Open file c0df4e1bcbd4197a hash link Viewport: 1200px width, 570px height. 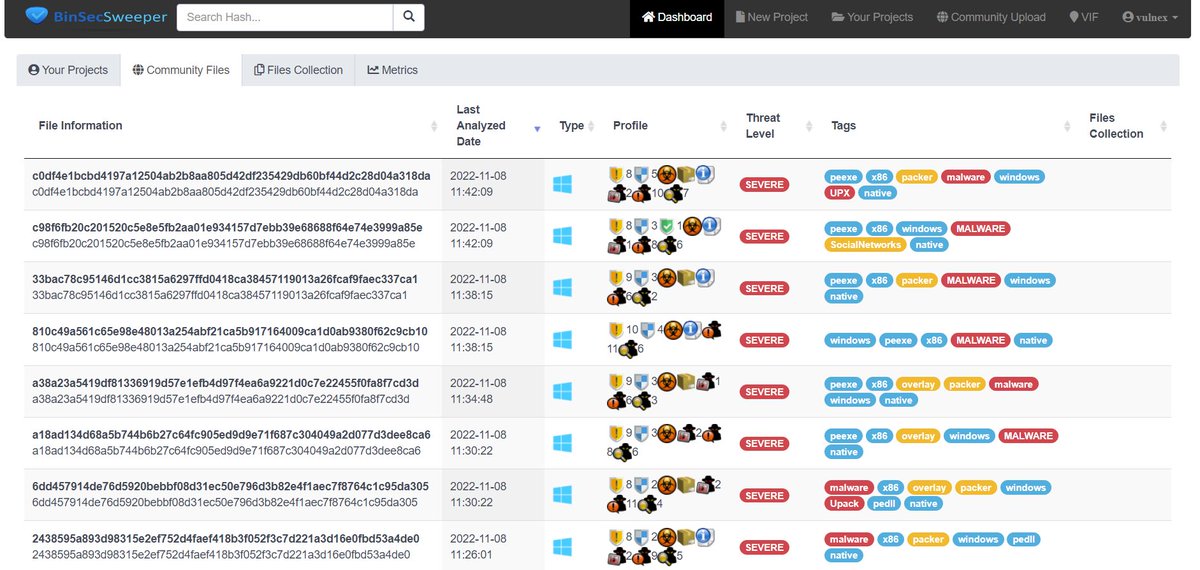[x=231, y=176]
